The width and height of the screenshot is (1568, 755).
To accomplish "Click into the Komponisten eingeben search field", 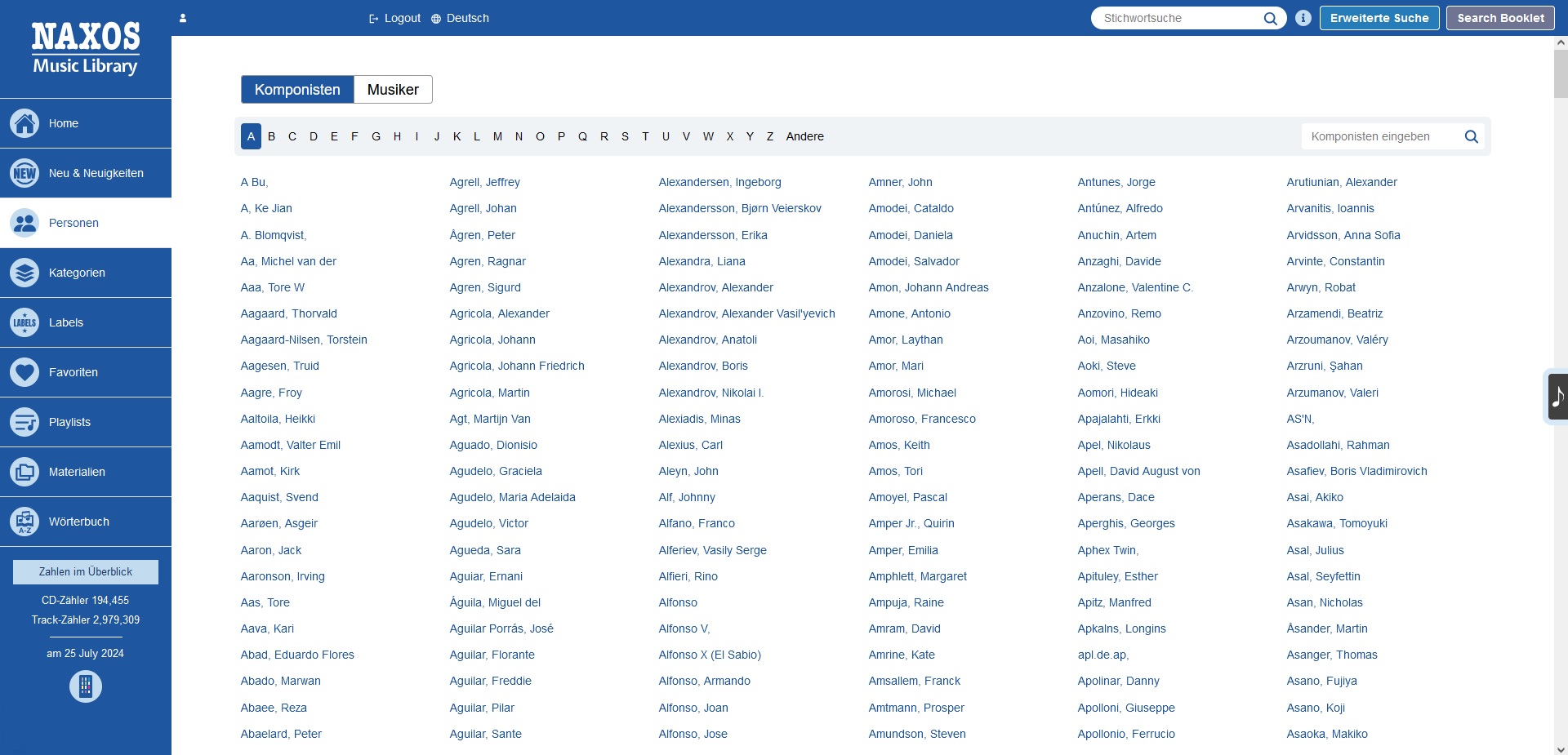I will coord(1380,136).
